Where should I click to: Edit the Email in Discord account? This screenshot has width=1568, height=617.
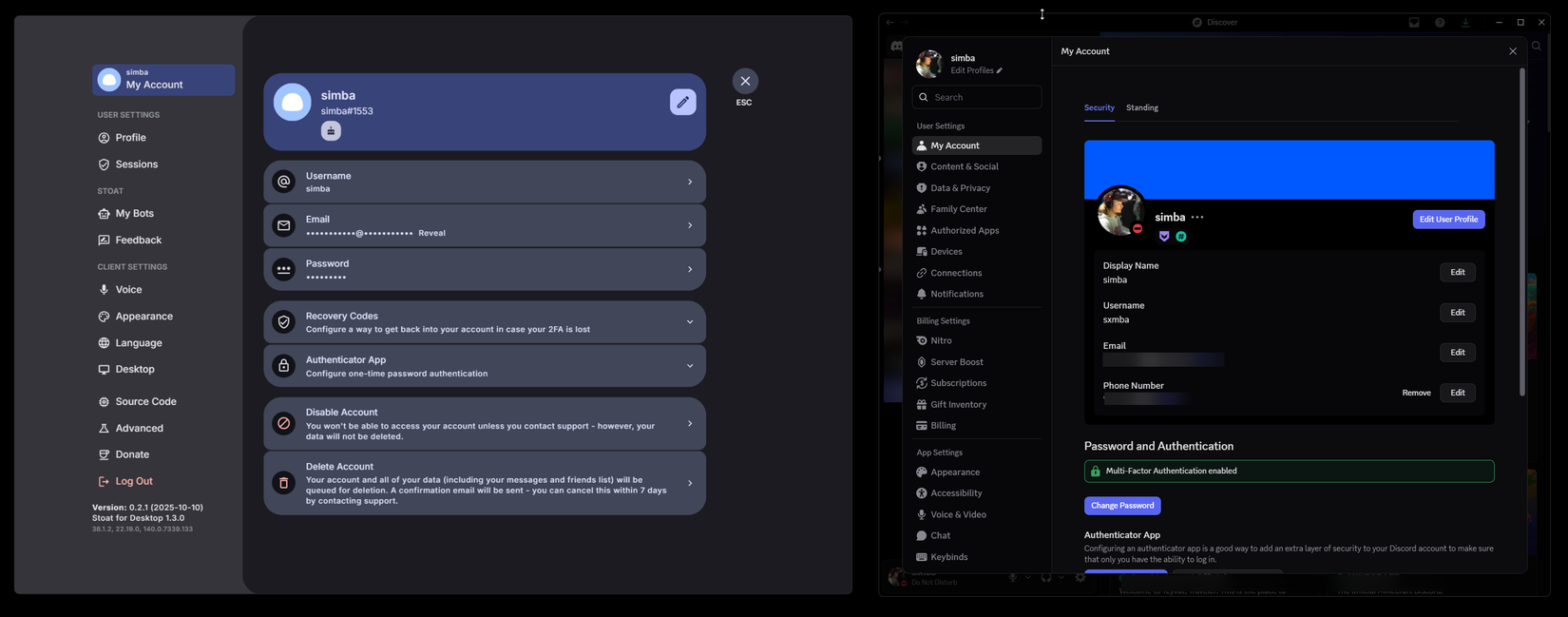coord(1457,353)
